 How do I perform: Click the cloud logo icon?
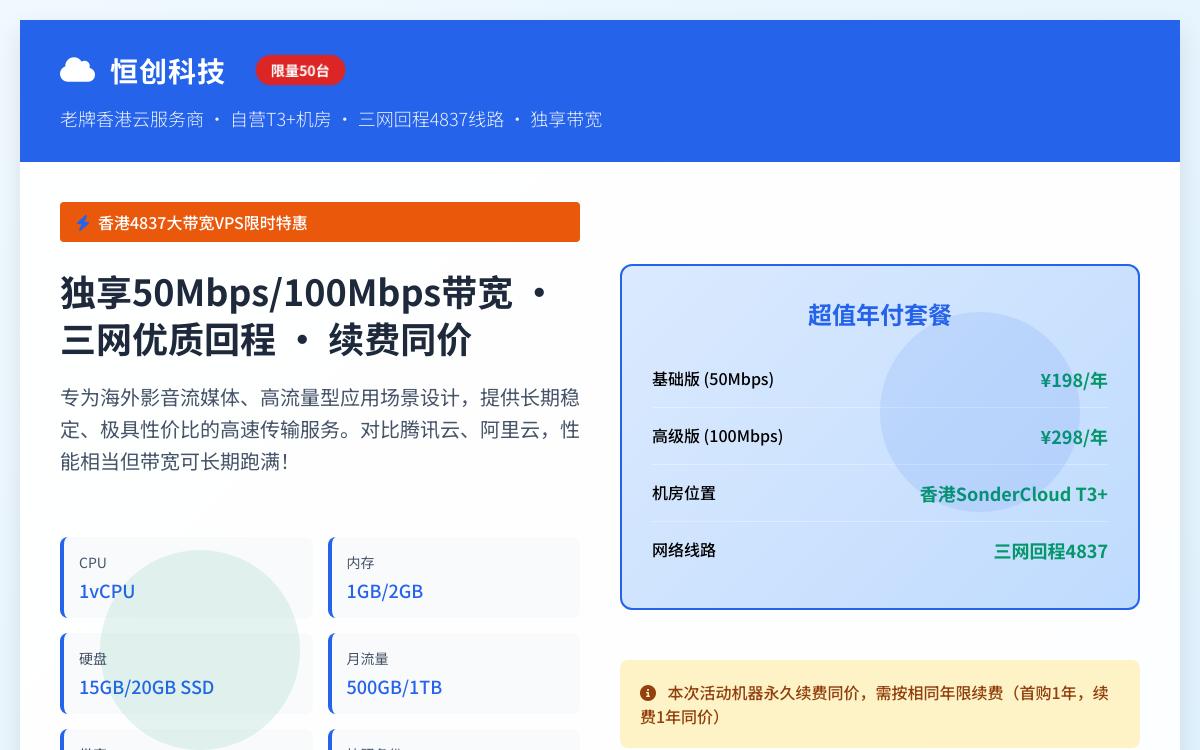78,70
